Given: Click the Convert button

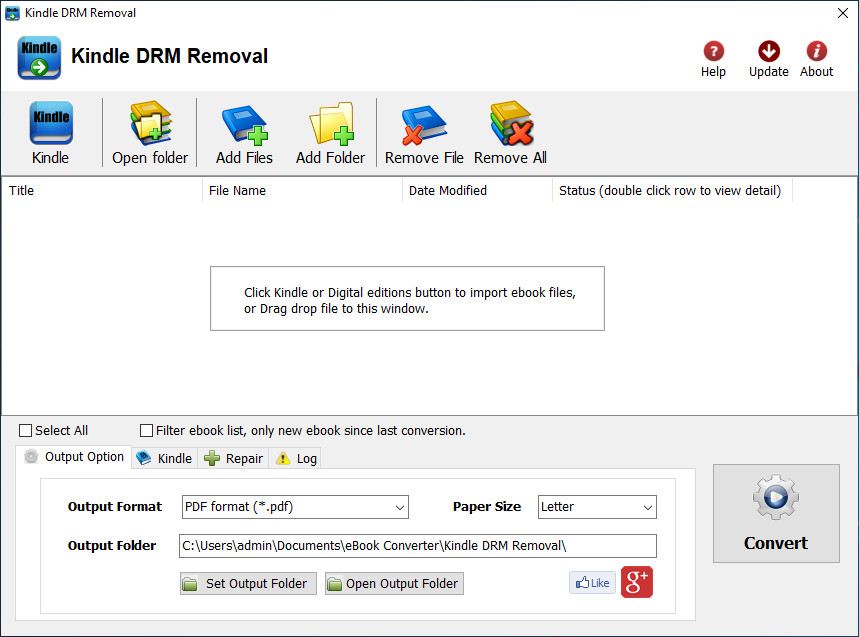Looking at the screenshot, I should pyautogui.click(x=776, y=513).
